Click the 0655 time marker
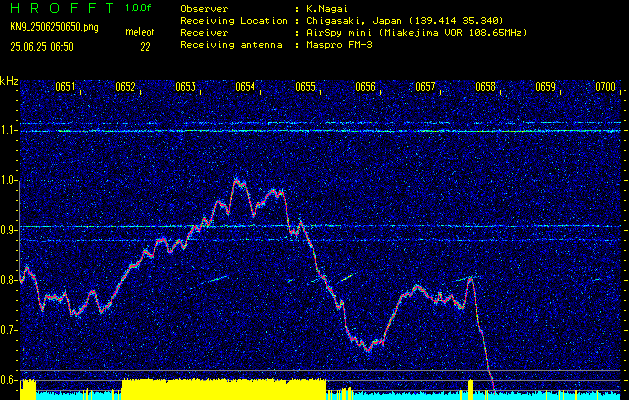Viewport: 629px width, 400px height. click(305, 87)
